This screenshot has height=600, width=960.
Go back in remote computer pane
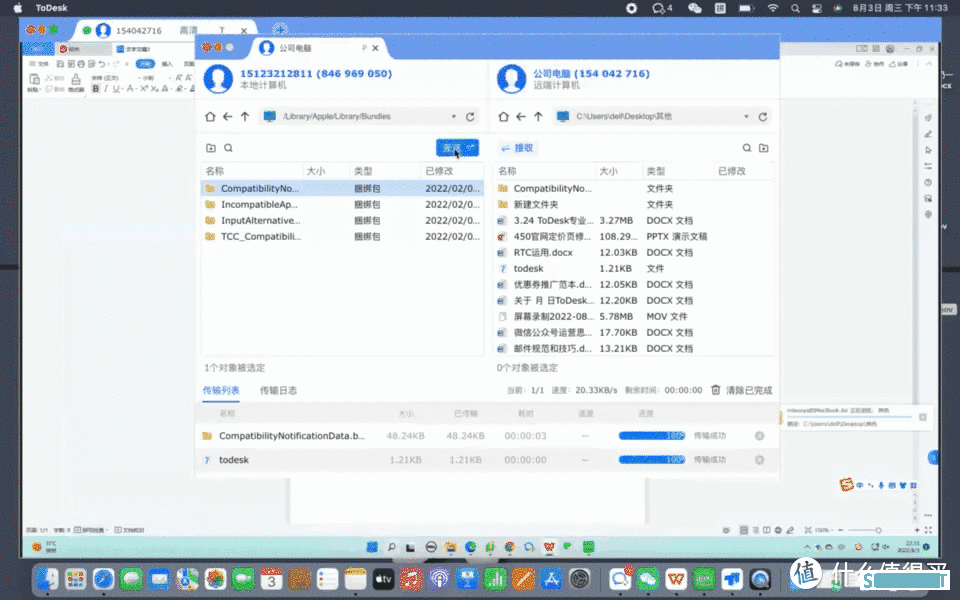click(x=520, y=116)
